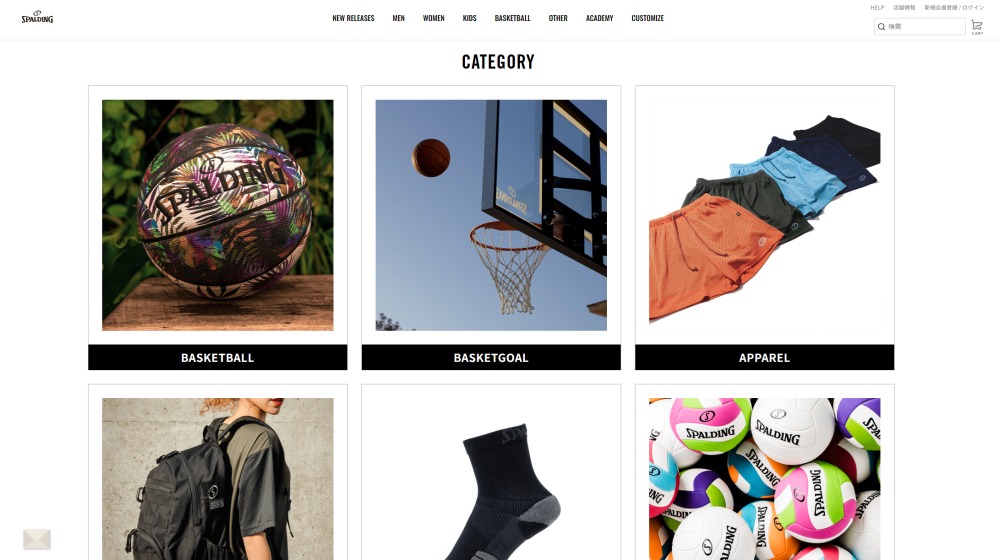Open the NEW RELEASES menu

pyautogui.click(x=353, y=18)
